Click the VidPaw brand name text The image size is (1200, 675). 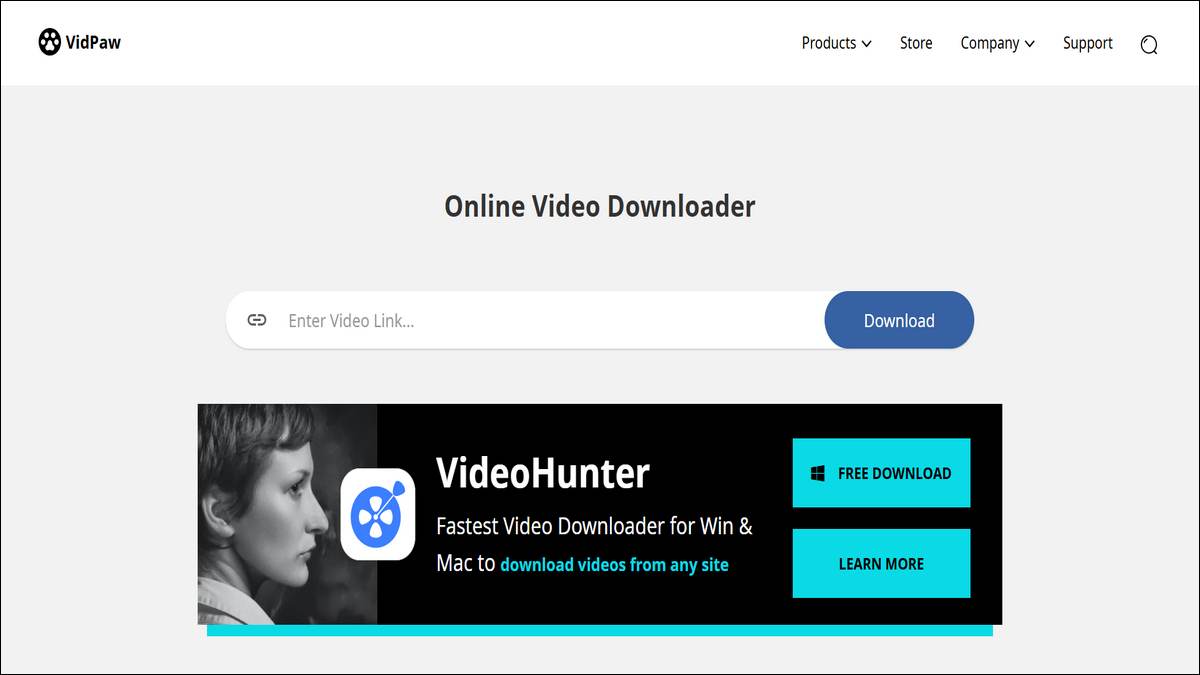pos(94,43)
